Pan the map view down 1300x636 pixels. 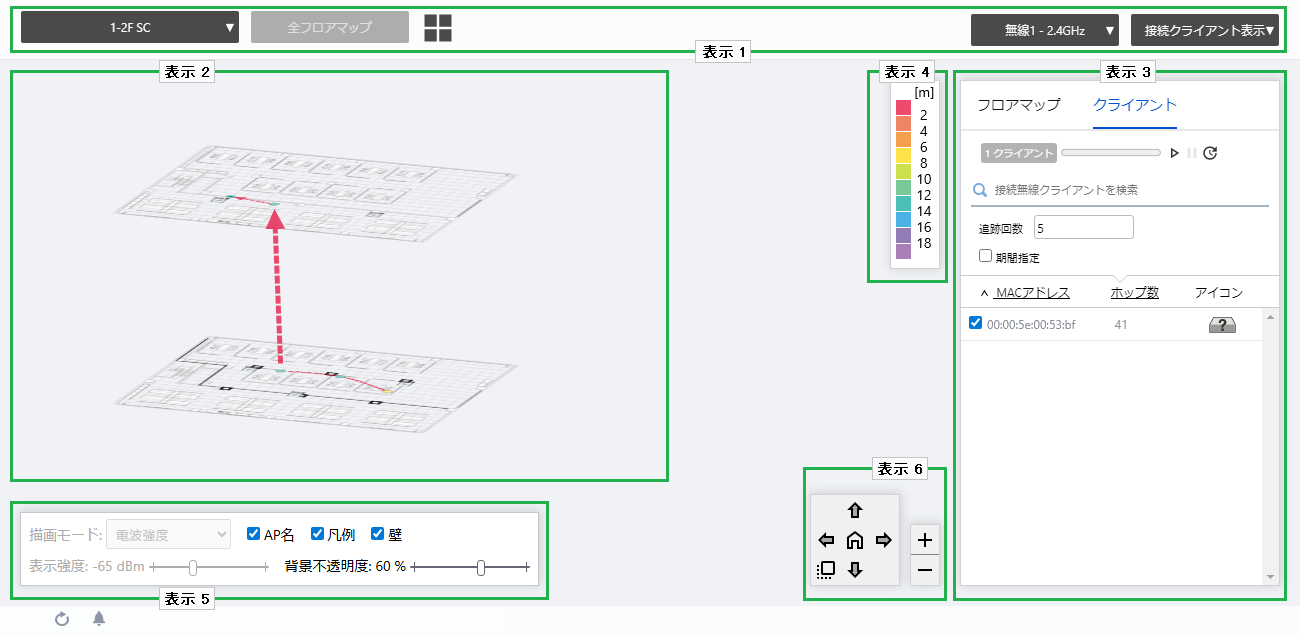tap(855, 570)
